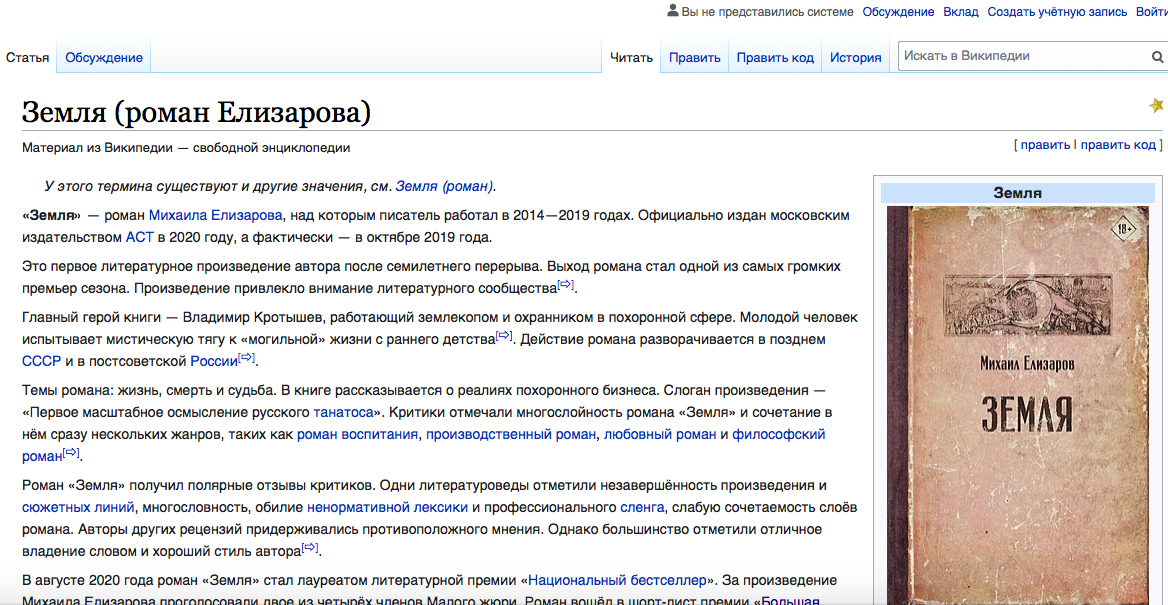Open the reference marker after «сообщества»
This screenshot has width=1168, height=605.
566,285
